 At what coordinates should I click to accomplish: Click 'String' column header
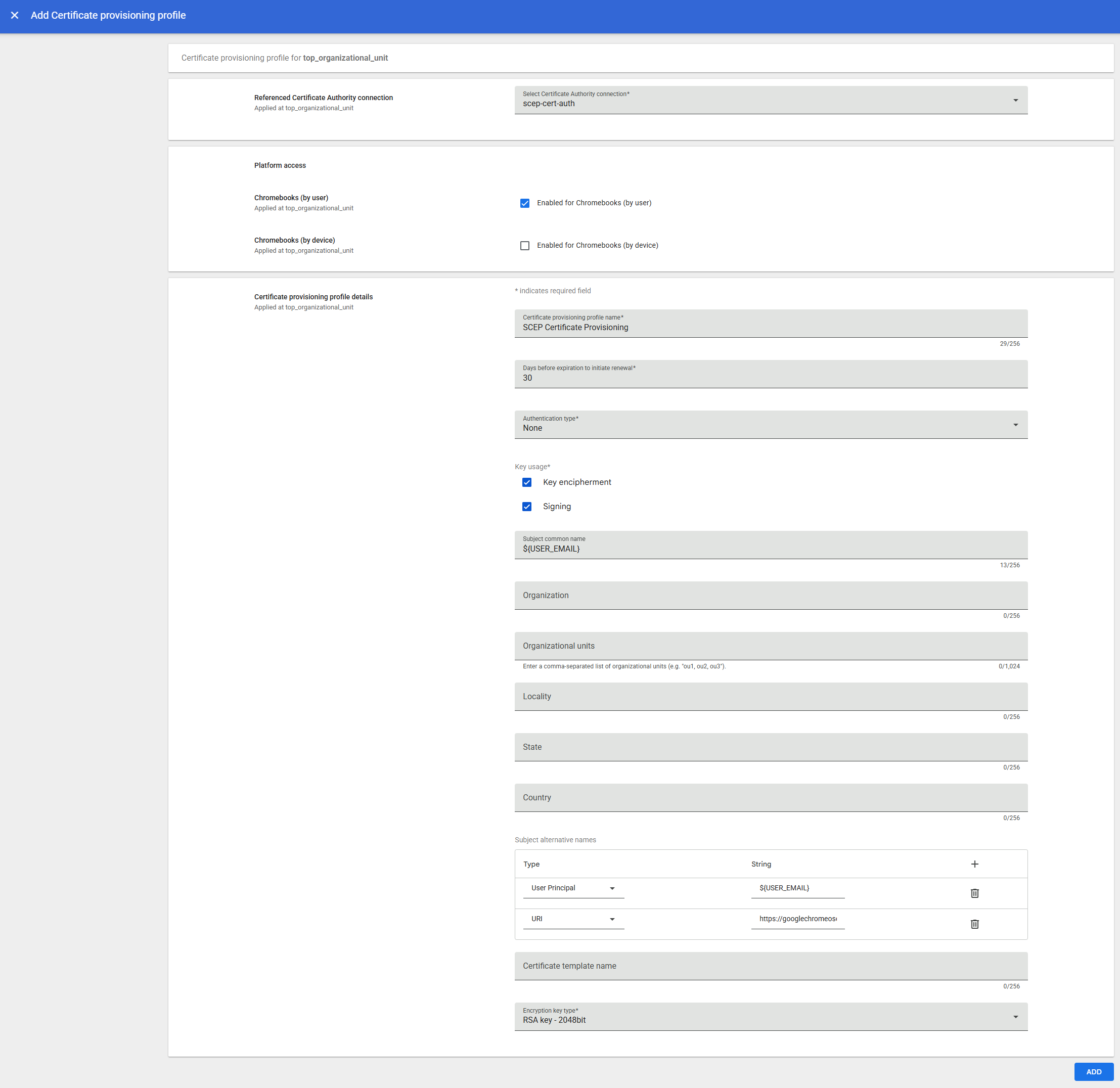[760, 864]
